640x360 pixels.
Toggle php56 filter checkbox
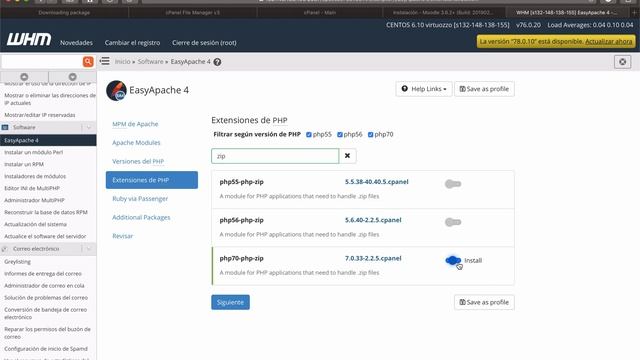[340, 134]
